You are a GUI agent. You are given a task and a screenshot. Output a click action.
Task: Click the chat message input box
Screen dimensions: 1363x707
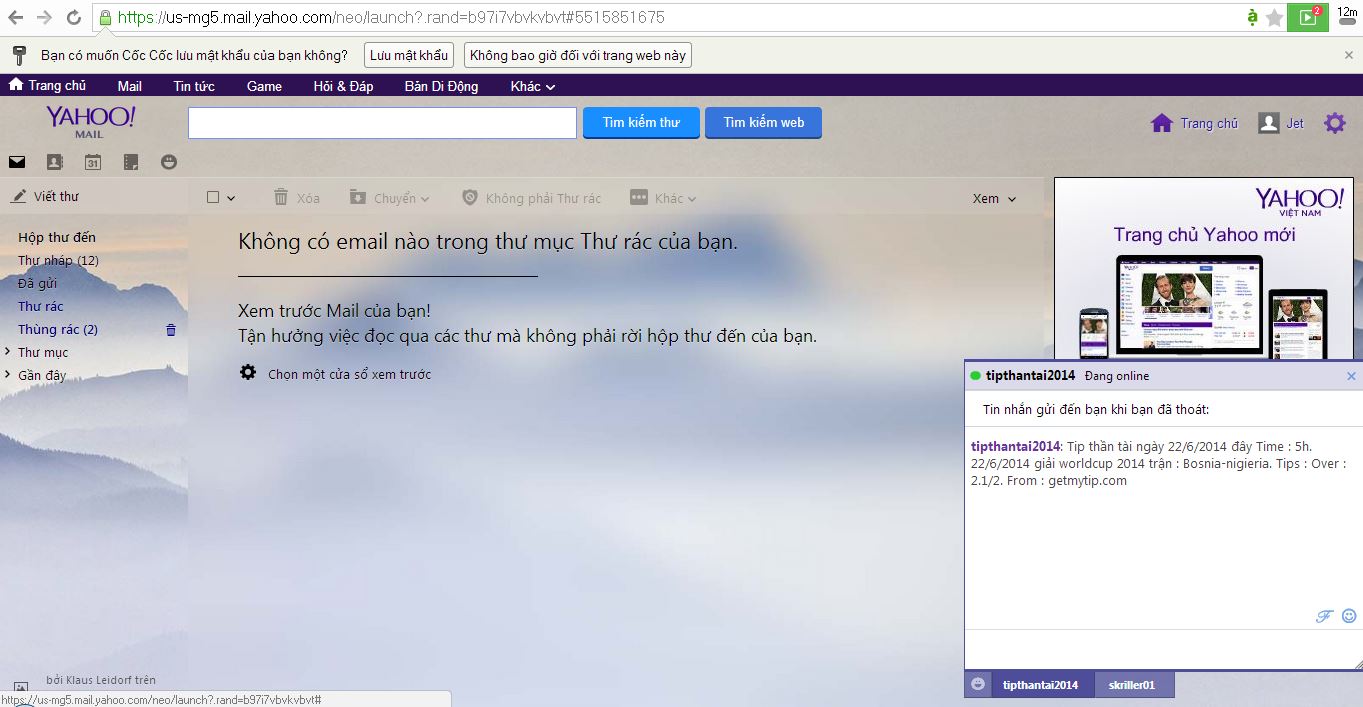[x=1162, y=648]
